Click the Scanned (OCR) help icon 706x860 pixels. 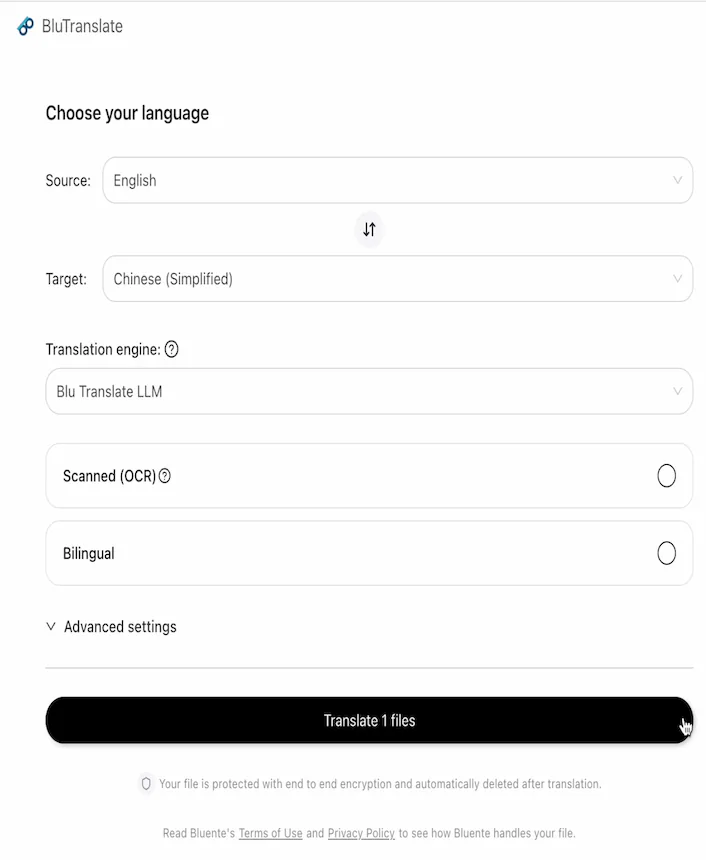pyautogui.click(x=163, y=476)
